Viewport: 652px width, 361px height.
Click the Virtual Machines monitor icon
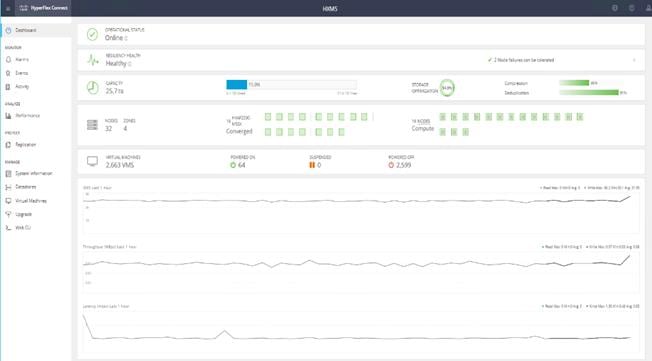92,161
